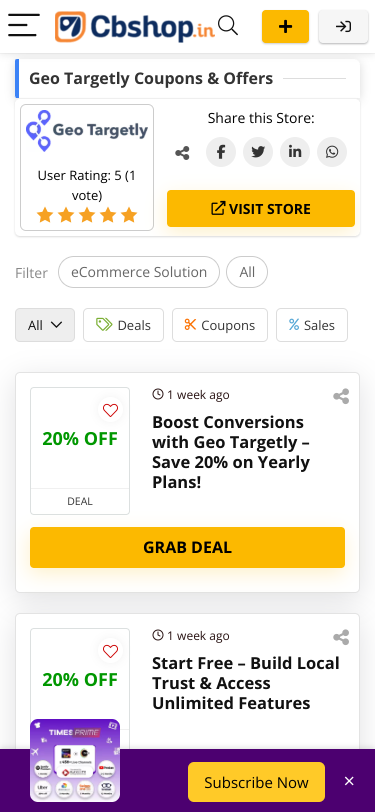Share store on Twitter

click(x=258, y=152)
